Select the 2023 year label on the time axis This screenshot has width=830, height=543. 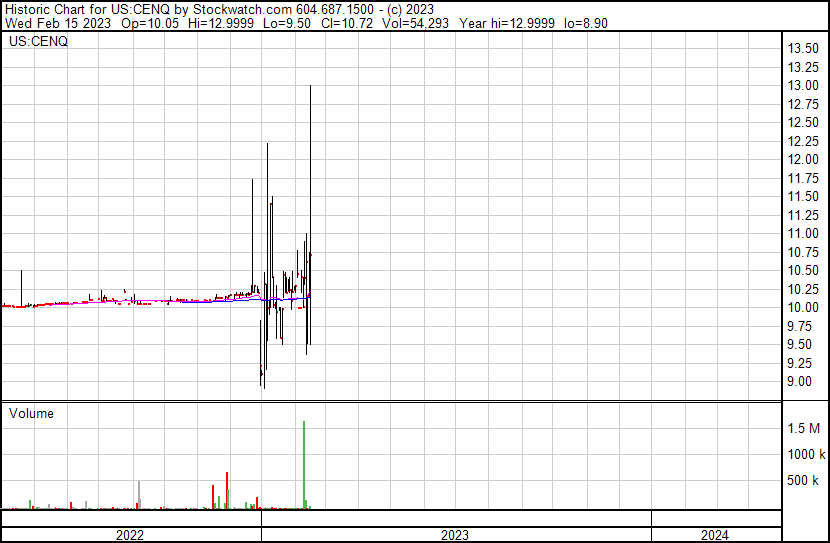pos(455,535)
